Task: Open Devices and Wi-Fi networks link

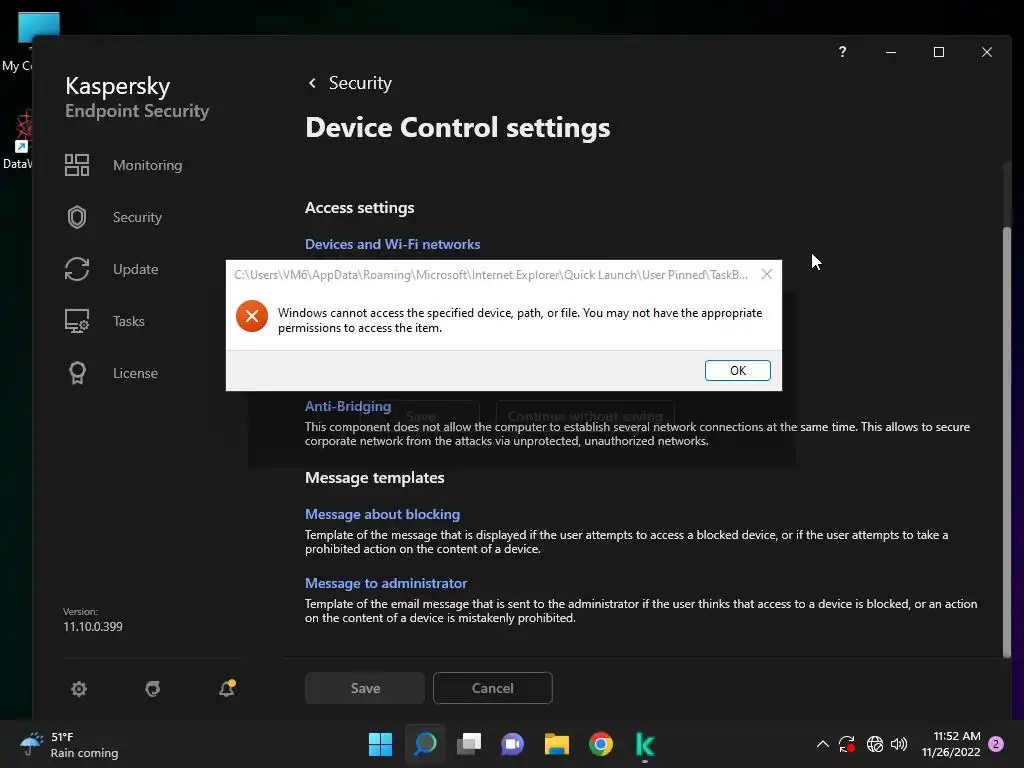Action: 392,244
